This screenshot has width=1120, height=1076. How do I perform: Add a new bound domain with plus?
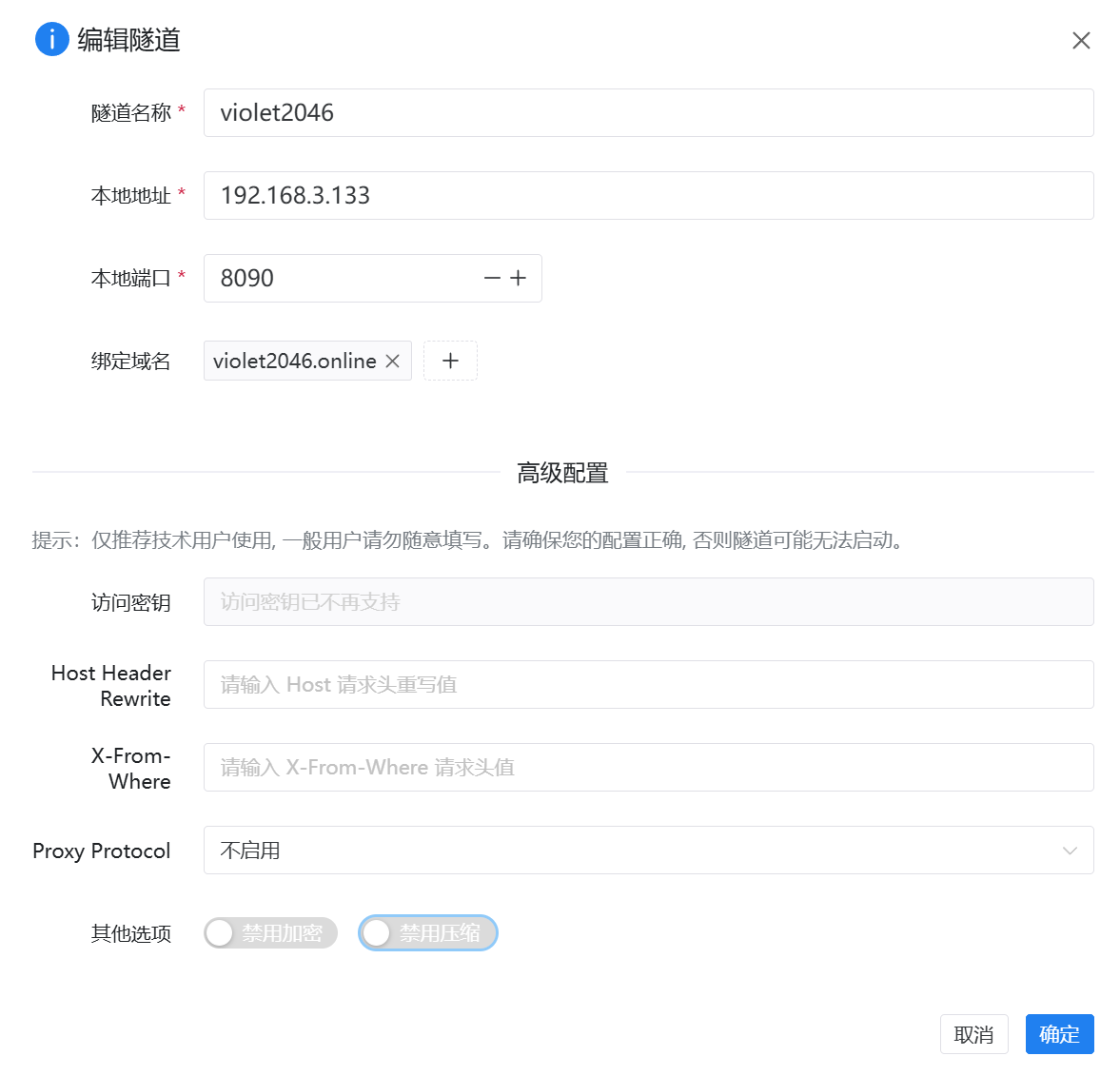450,362
